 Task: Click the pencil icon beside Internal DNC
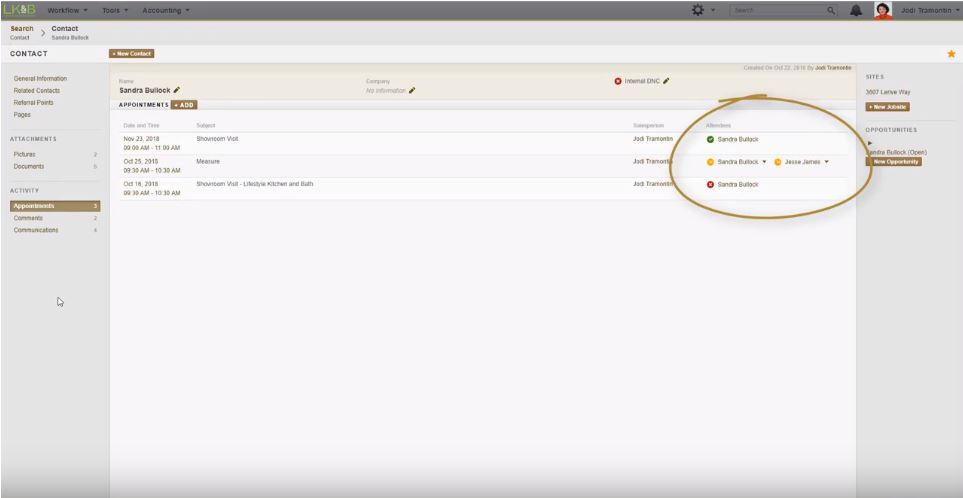click(x=666, y=81)
